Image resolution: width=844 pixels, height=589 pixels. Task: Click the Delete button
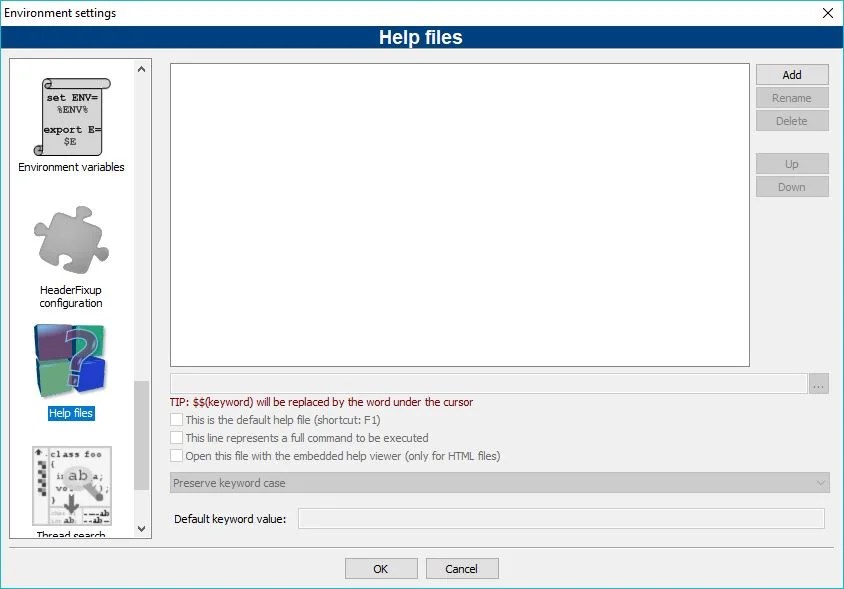coord(791,120)
